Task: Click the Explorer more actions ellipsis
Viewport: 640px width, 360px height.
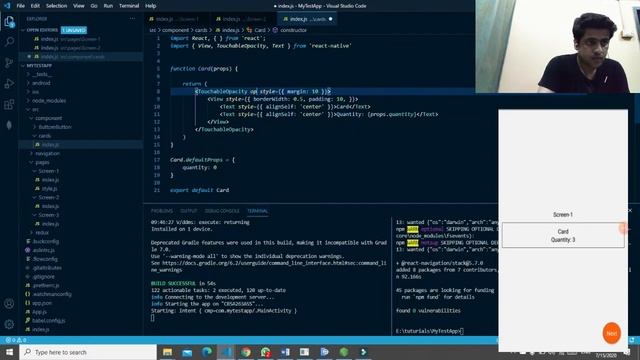Action: (x=132, y=19)
